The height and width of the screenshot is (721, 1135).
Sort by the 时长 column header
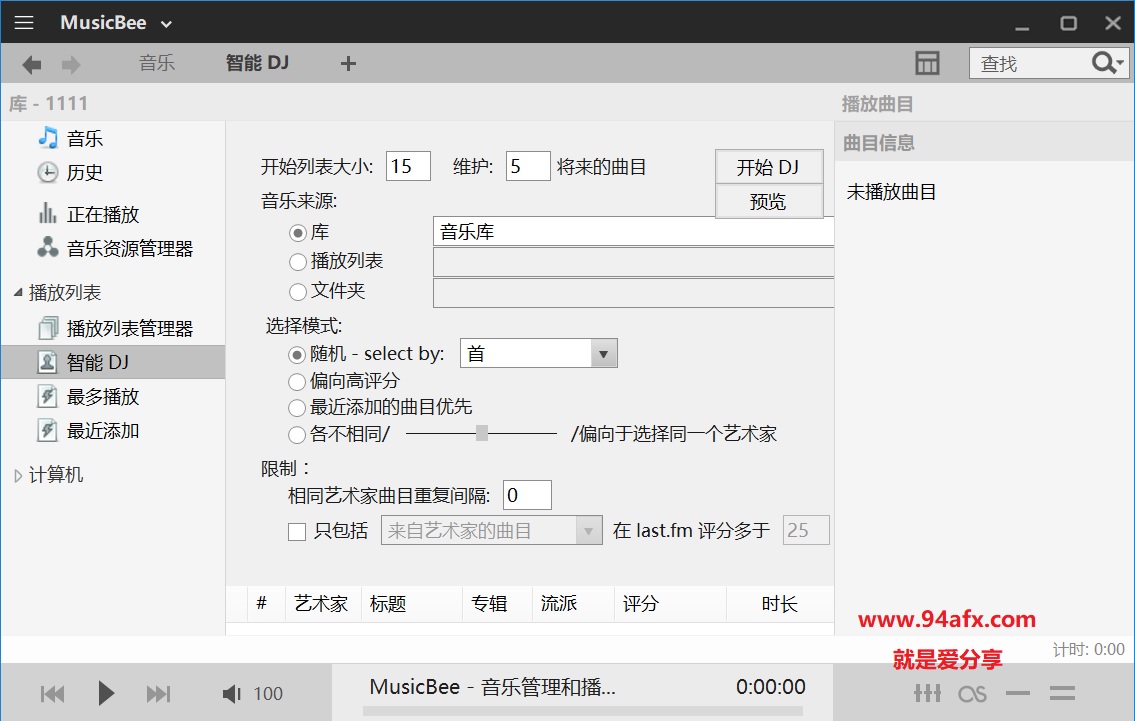[x=780, y=604]
